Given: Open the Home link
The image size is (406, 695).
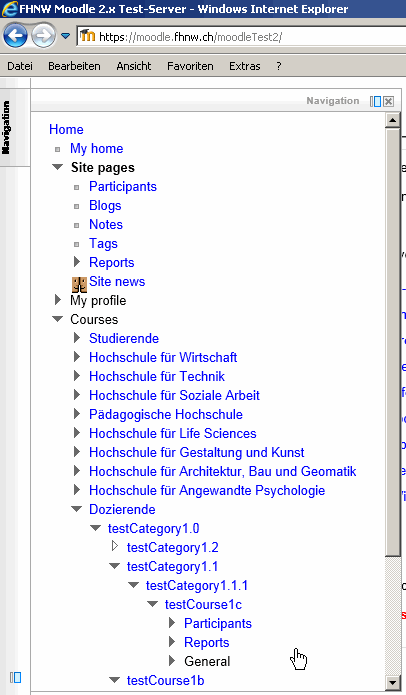Looking at the screenshot, I should [x=66, y=129].
